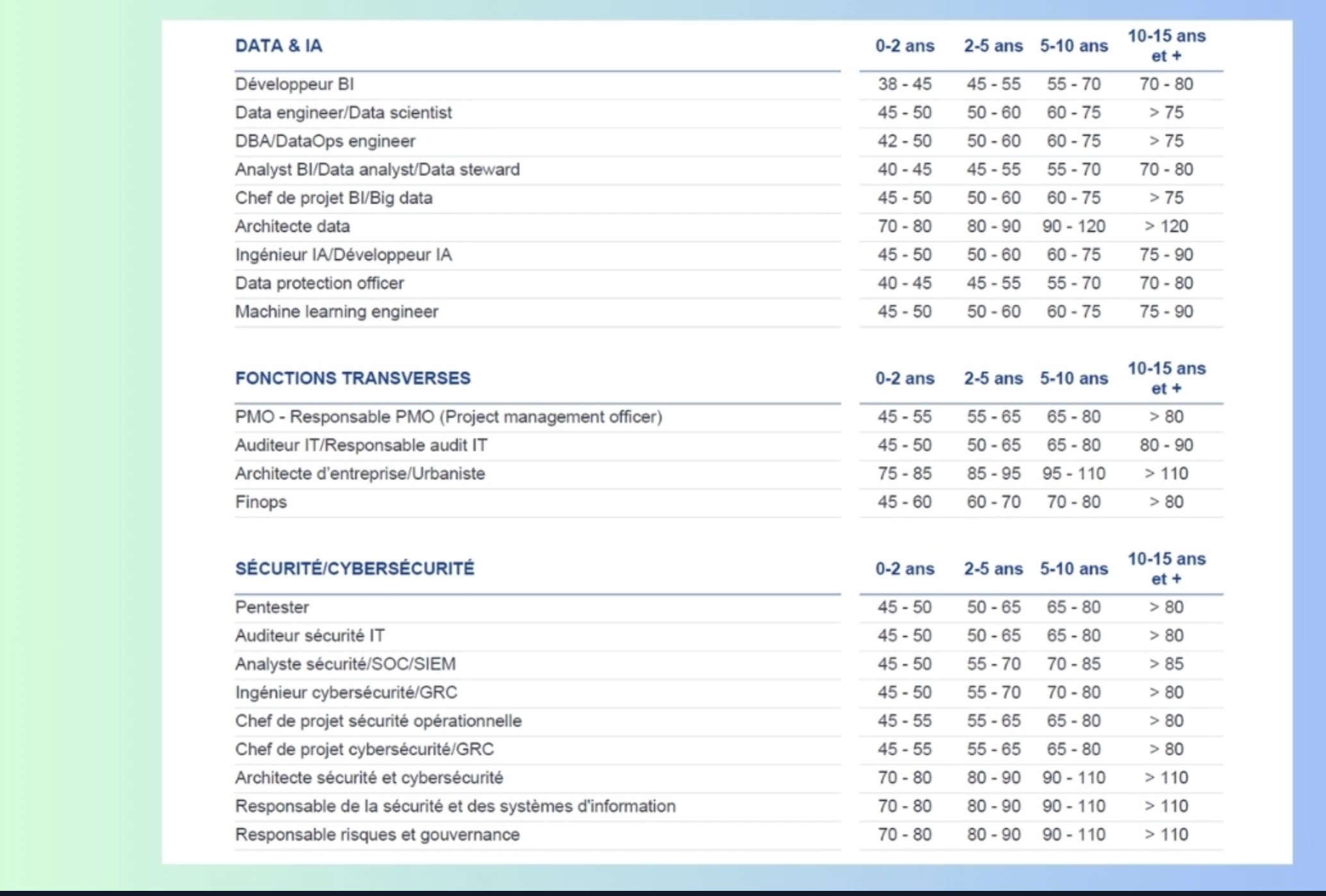This screenshot has height=896, width=1326.
Task: Click the '70 - 85' salary cell
Action: click(x=1073, y=664)
